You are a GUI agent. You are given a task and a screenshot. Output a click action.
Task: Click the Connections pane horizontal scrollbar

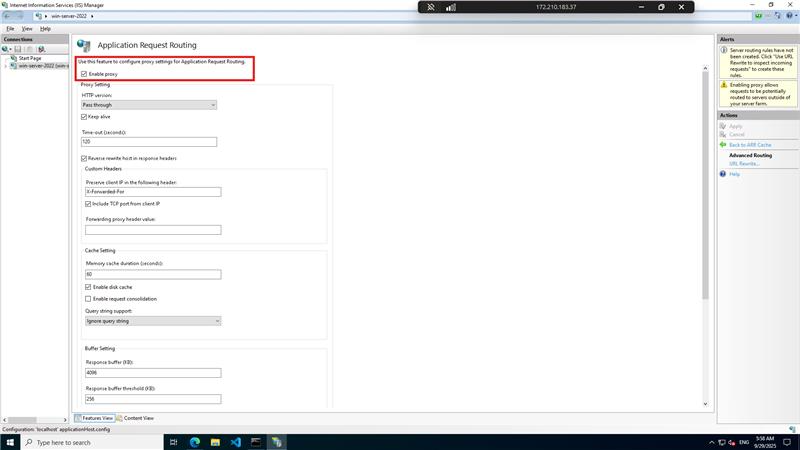click(x=20, y=420)
